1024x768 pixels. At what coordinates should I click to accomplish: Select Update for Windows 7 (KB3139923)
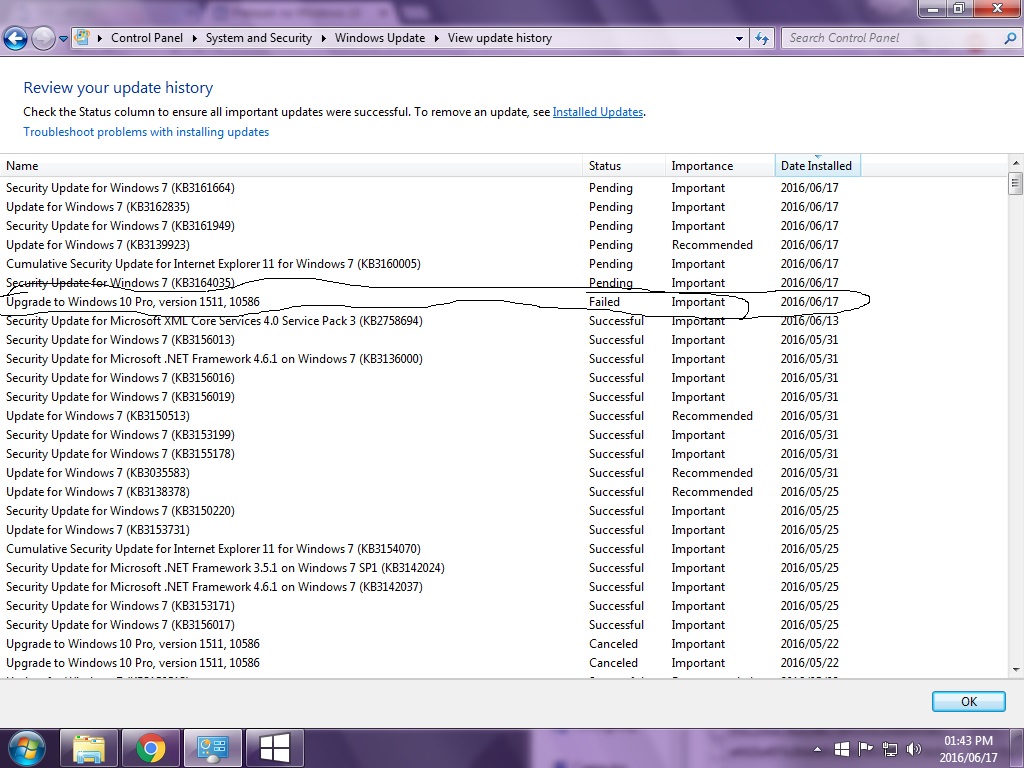pos(430,245)
